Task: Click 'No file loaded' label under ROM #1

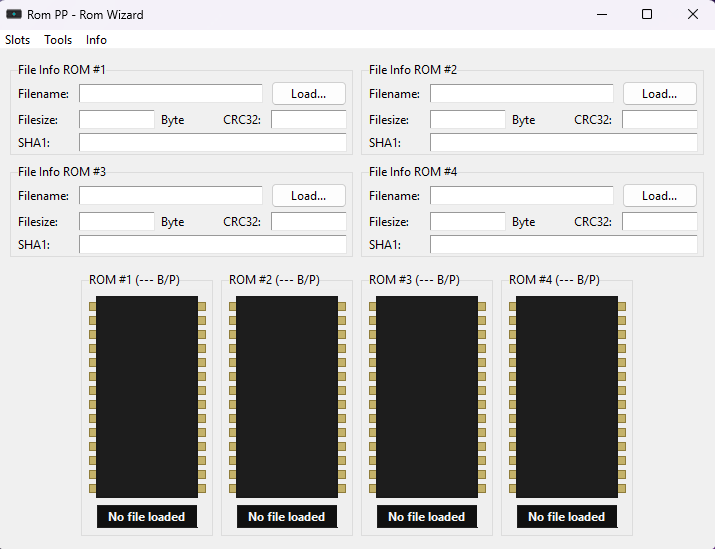Action: coord(147,517)
